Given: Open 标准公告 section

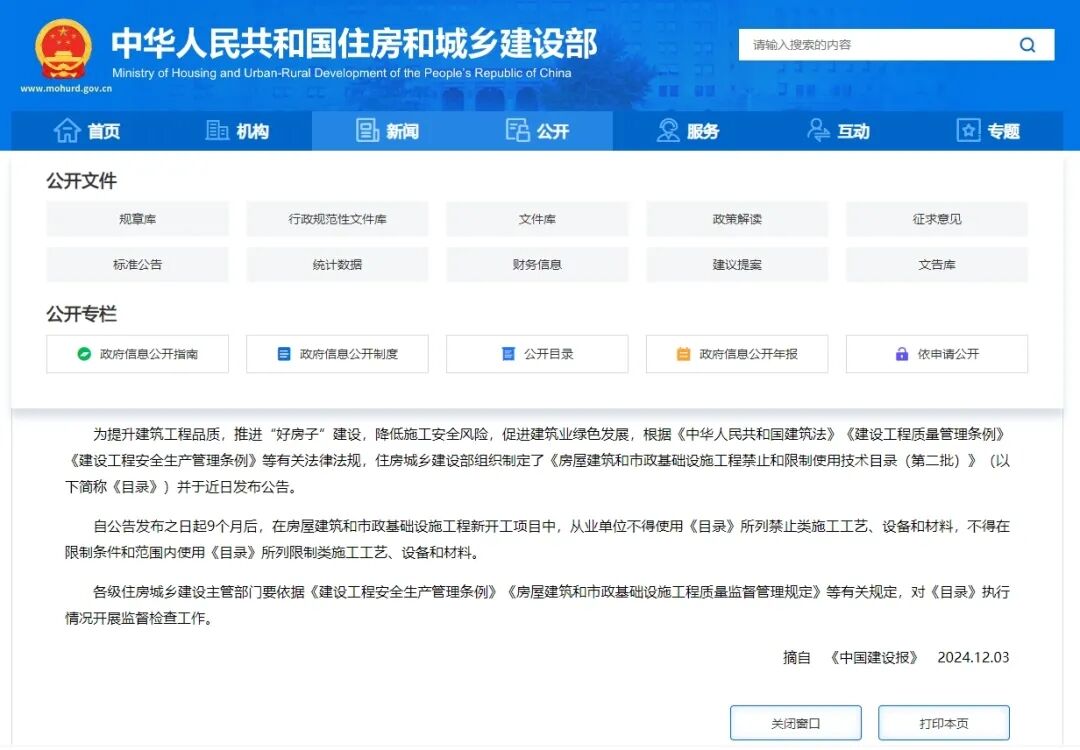Looking at the screenshot, I should click(x=137, y=264).
